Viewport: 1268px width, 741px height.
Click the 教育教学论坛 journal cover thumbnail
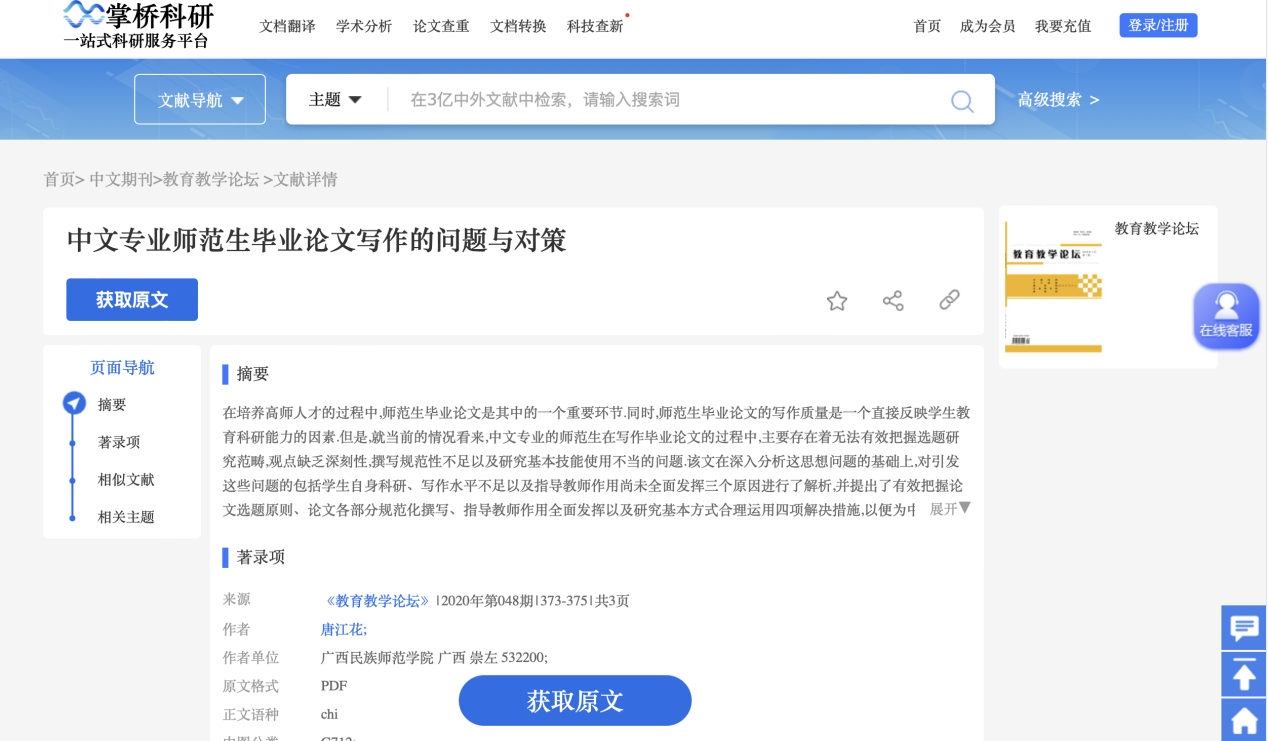1053,288
